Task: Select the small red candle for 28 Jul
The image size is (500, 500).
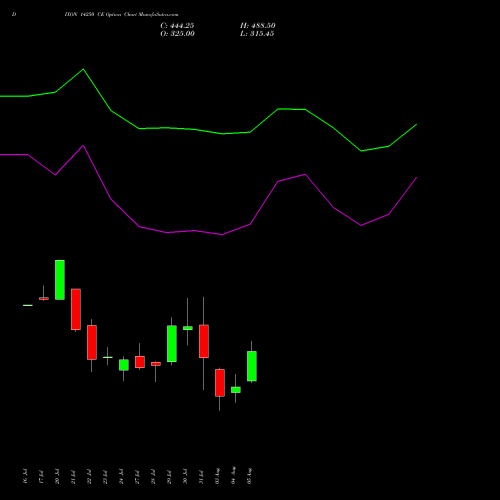Action: 156,364
